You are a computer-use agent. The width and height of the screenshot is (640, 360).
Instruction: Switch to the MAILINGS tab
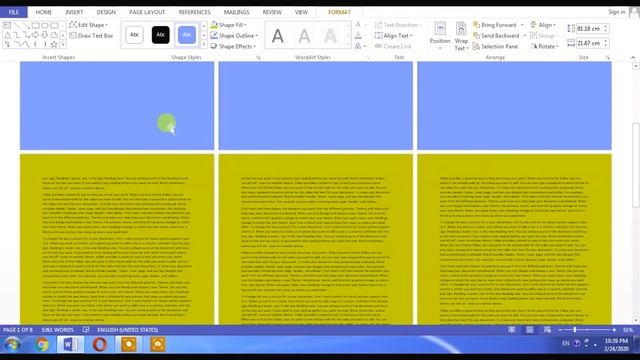pyautogui.click(x=236, y=12)
